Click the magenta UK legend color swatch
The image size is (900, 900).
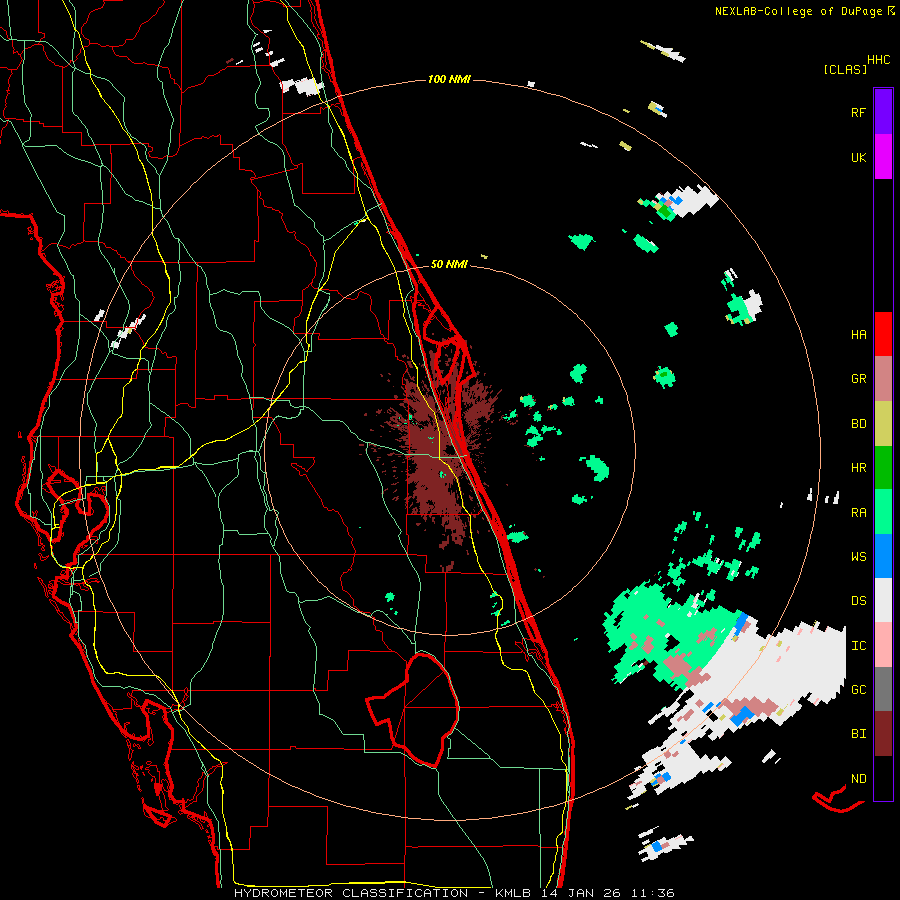click(x=883, y=157)
